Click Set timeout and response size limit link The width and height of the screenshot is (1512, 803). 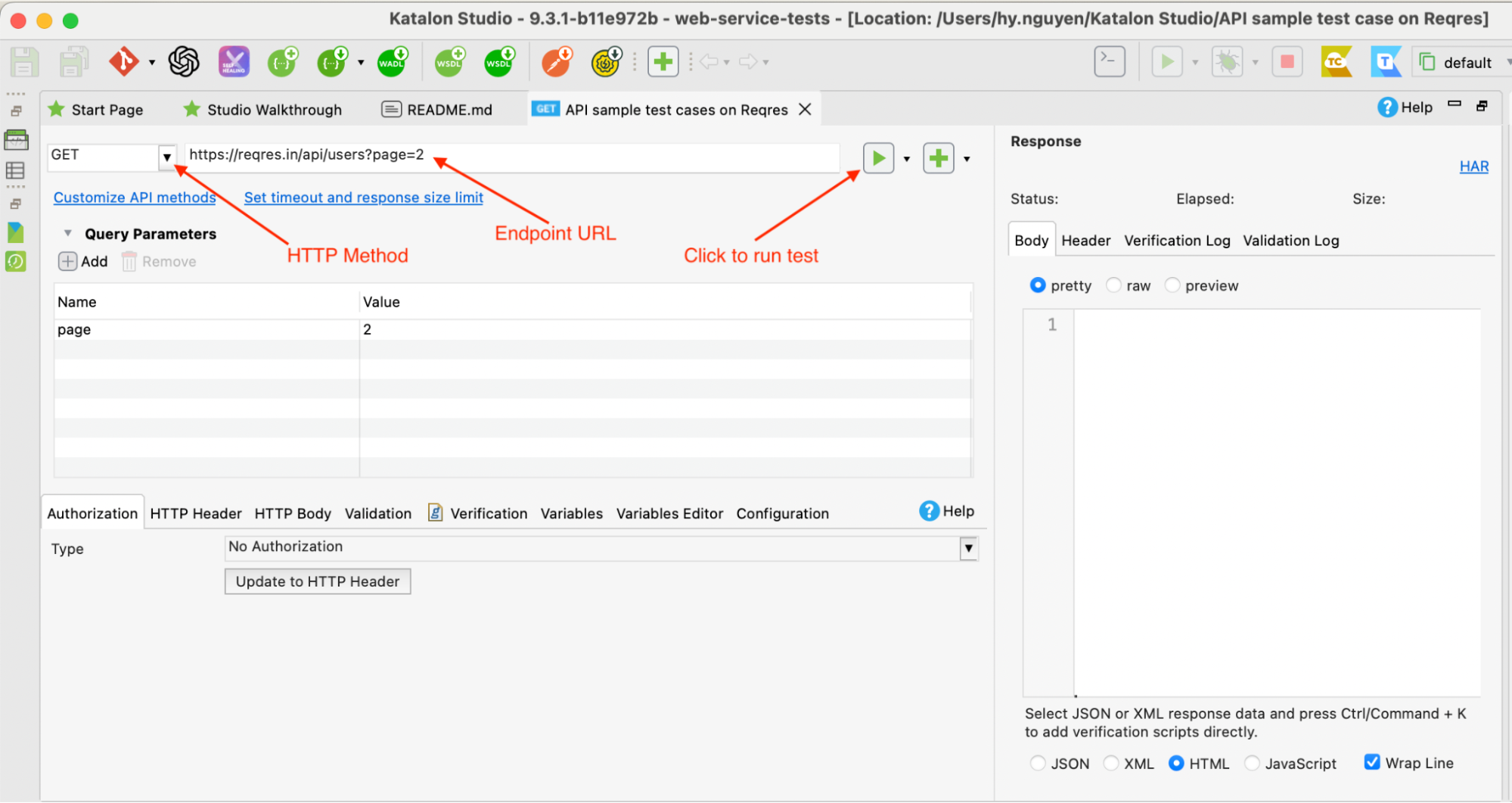[x=363, y=198]
